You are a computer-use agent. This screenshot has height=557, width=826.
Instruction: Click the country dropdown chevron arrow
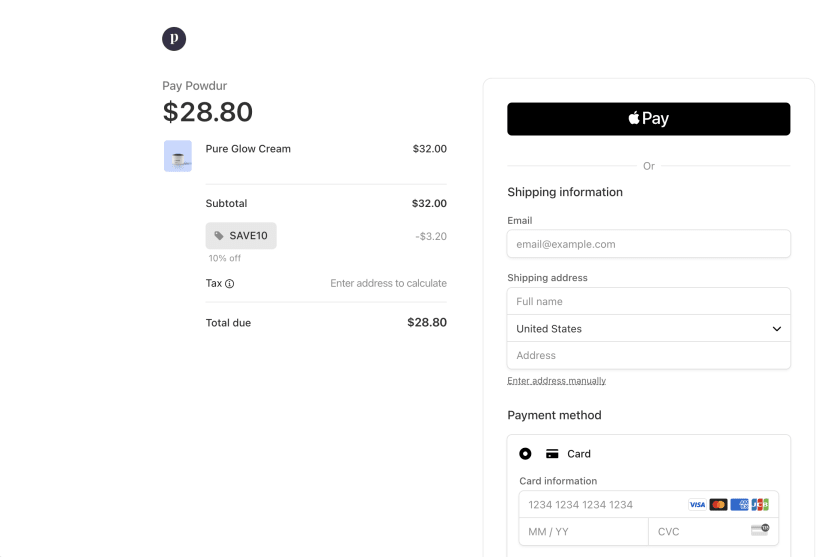click(x=777, y=329)
